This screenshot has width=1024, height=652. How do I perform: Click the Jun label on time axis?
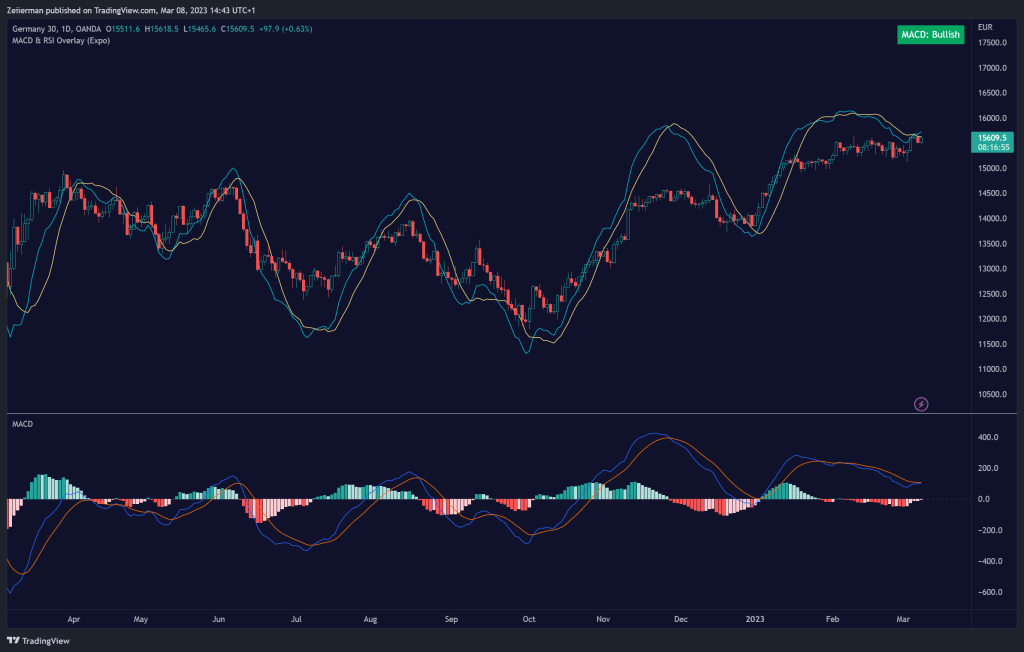coord(219,619)
